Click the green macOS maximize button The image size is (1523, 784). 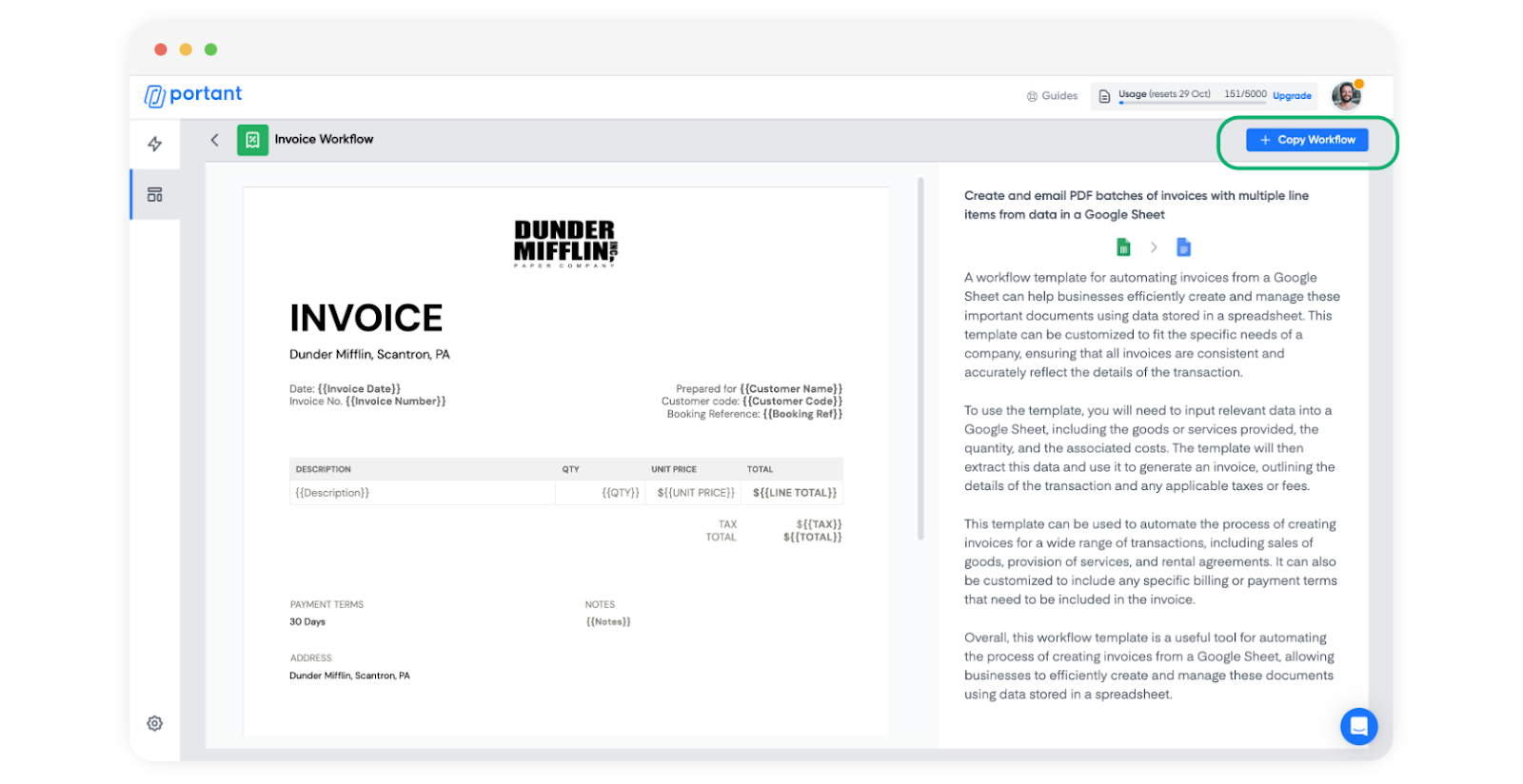click(x=211, y=49)
